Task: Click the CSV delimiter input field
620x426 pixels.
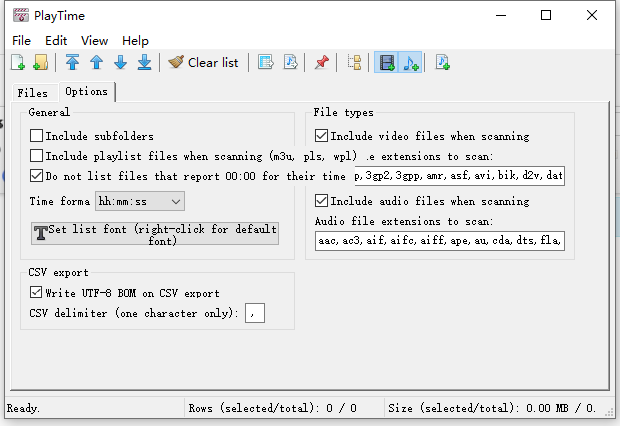Action: [x=255, y=313]
